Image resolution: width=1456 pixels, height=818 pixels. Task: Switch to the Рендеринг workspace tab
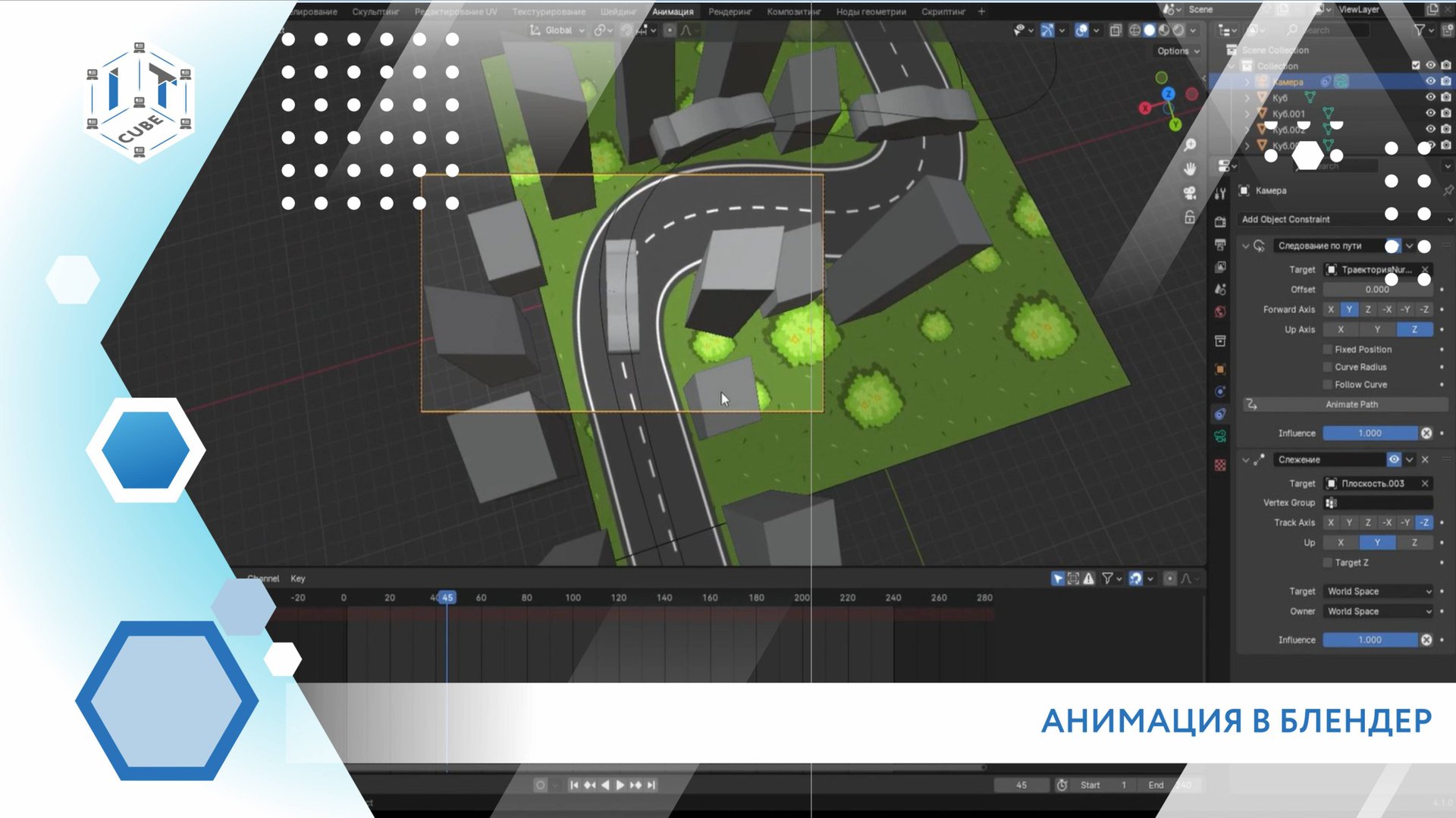(730, 11)
